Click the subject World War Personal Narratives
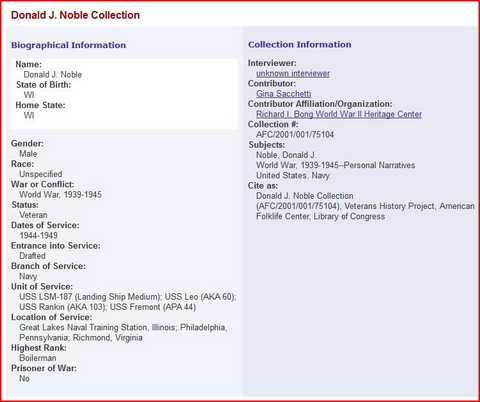 pyautogui.click(x=336, y=165)
